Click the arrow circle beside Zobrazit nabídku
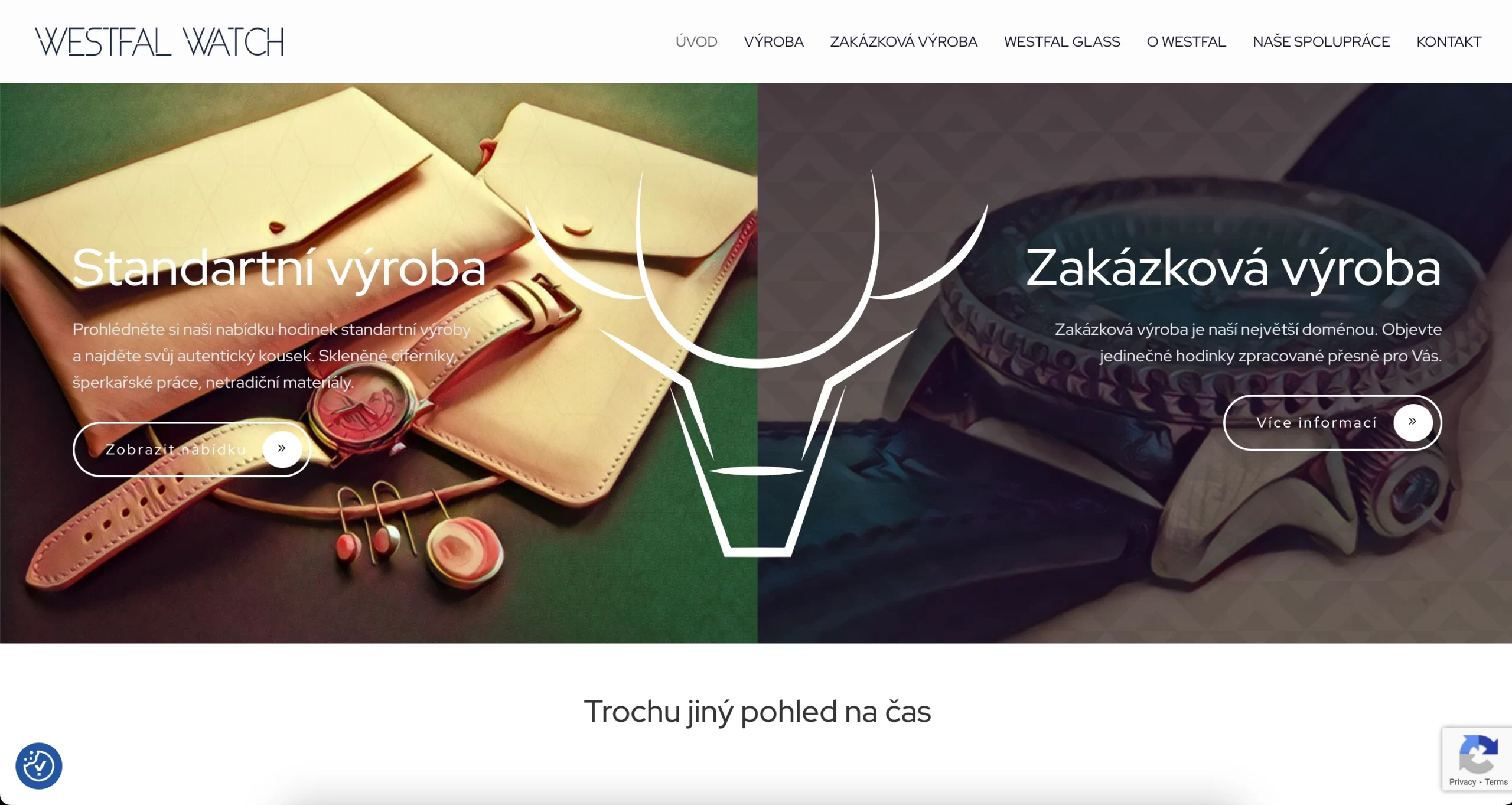Screen dimensions: 1512x805 282,449
